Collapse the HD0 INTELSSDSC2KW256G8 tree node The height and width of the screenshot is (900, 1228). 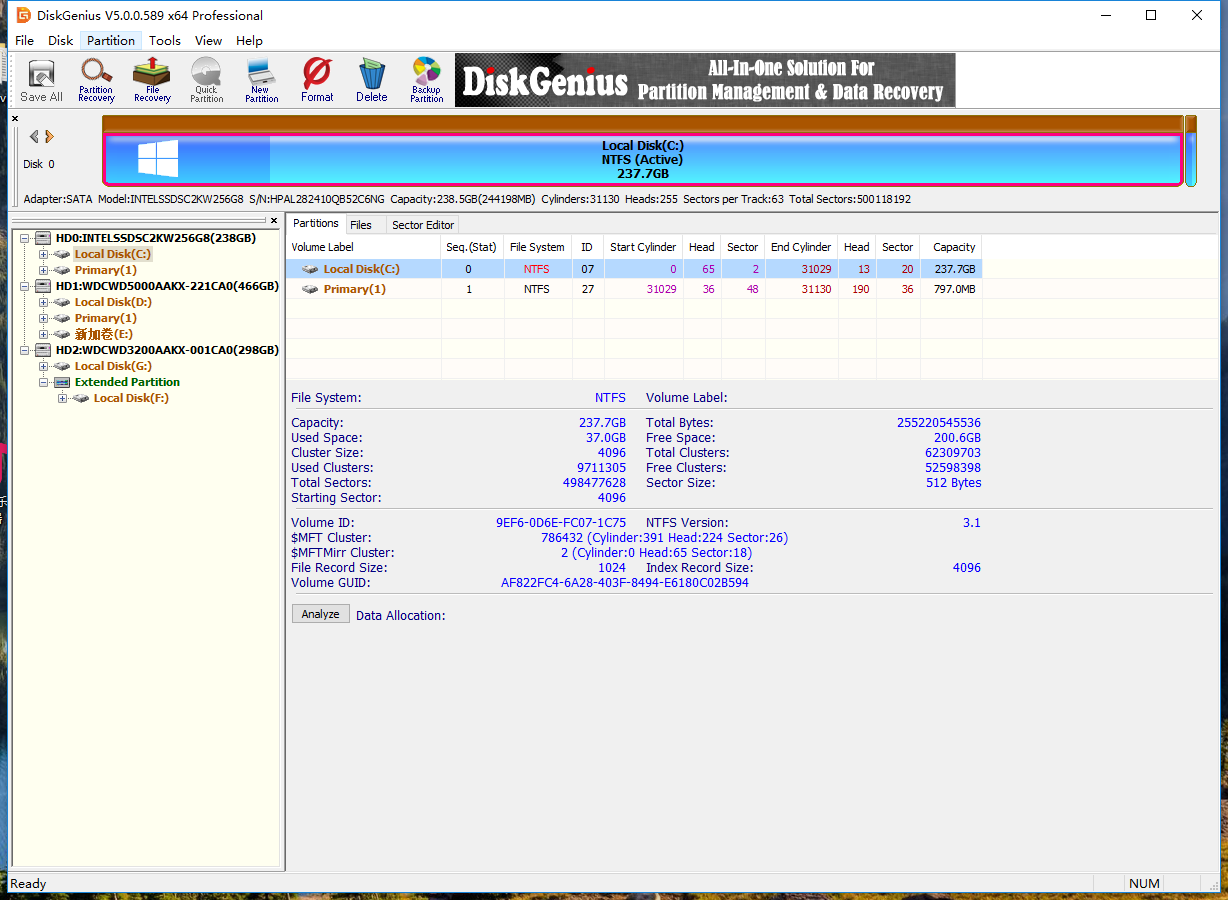click(25, 238)
